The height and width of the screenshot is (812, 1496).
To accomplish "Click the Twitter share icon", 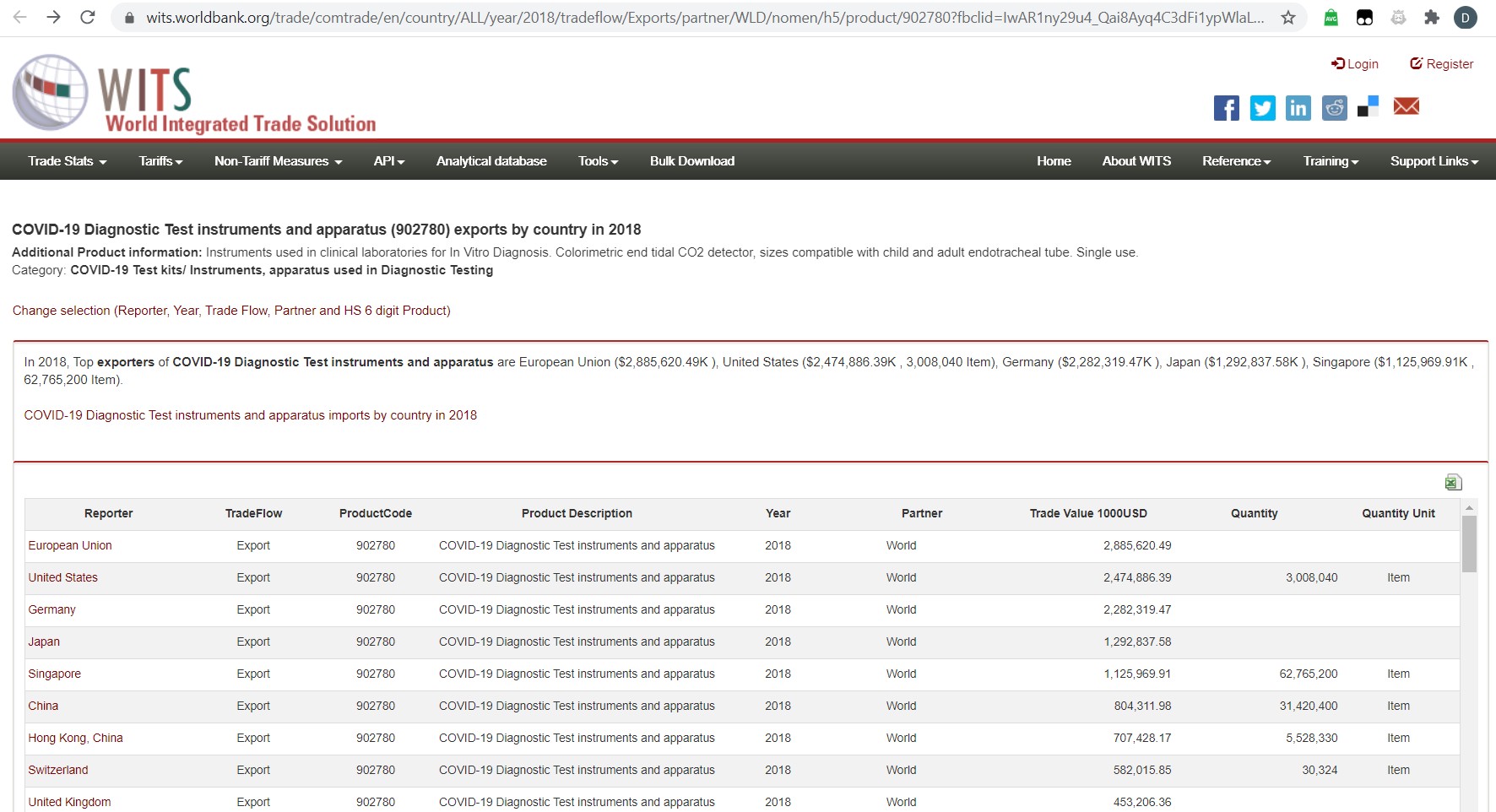I will 1262,108.
